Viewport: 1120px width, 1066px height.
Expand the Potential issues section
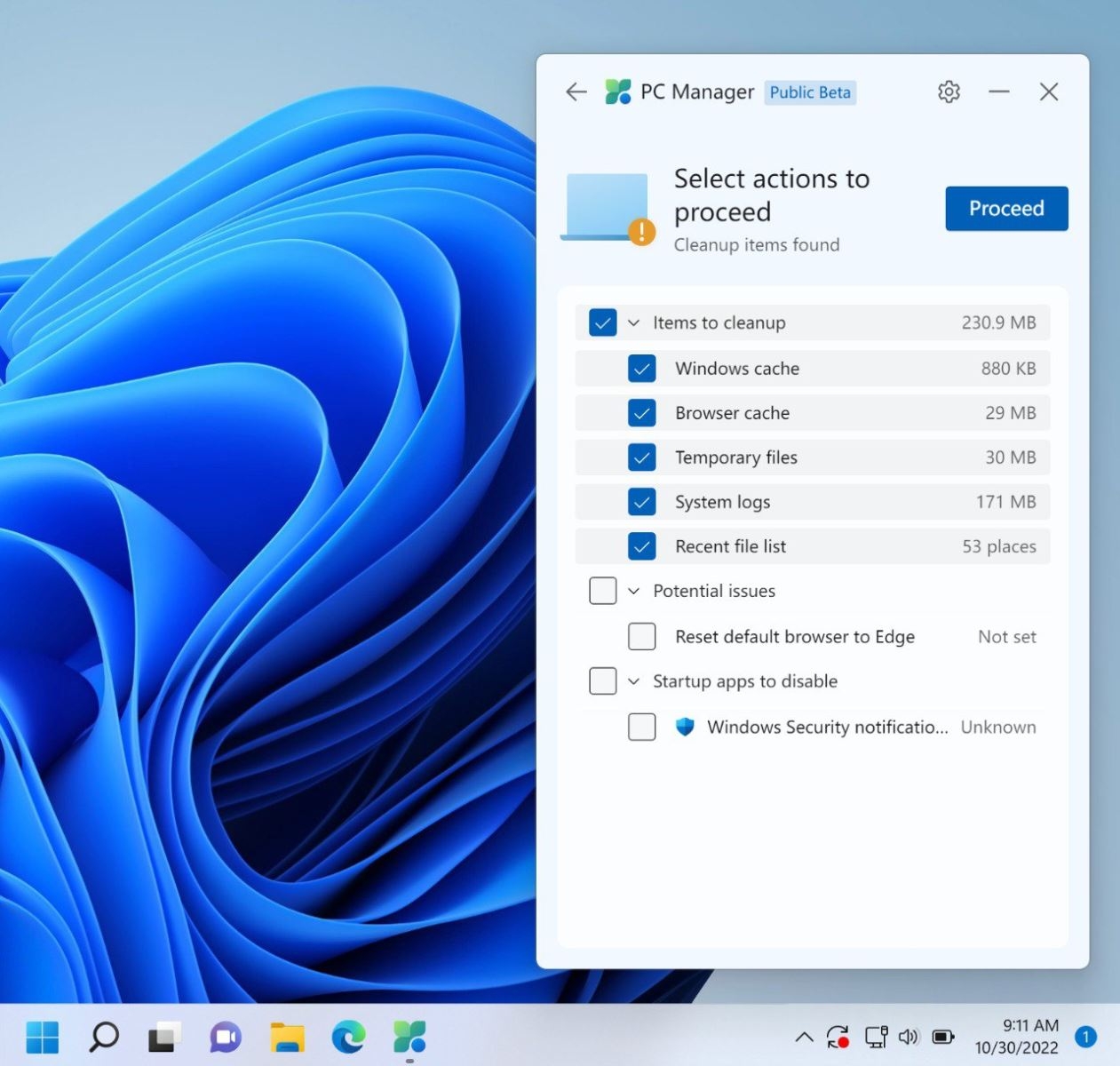tap(633, 590)
